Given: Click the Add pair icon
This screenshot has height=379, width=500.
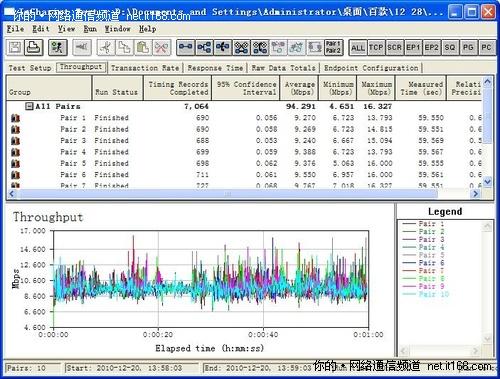Looking at the screenshot, I should (x=186, y=47).
